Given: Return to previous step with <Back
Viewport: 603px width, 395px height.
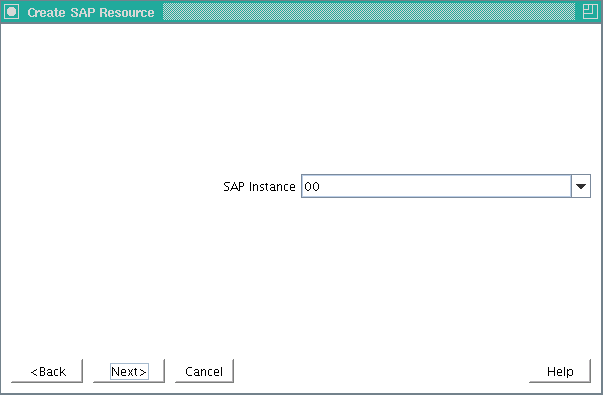Looking at the screenshot, I should 47,372.
